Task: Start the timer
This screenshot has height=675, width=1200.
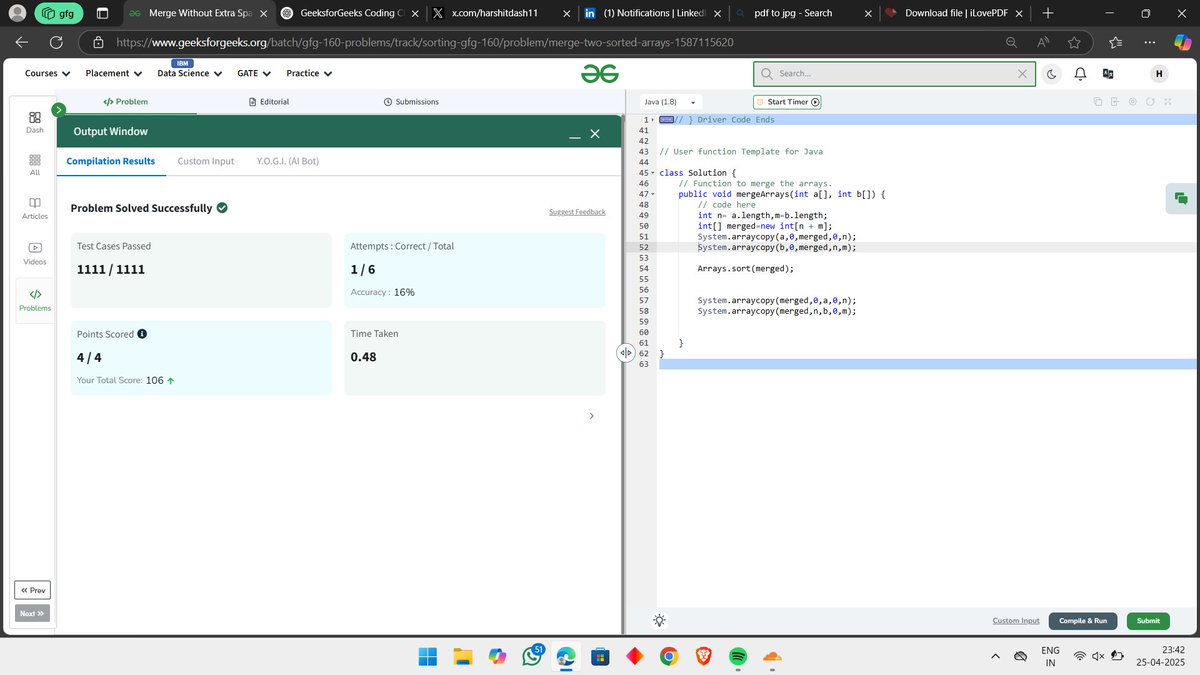Action: 787,102
